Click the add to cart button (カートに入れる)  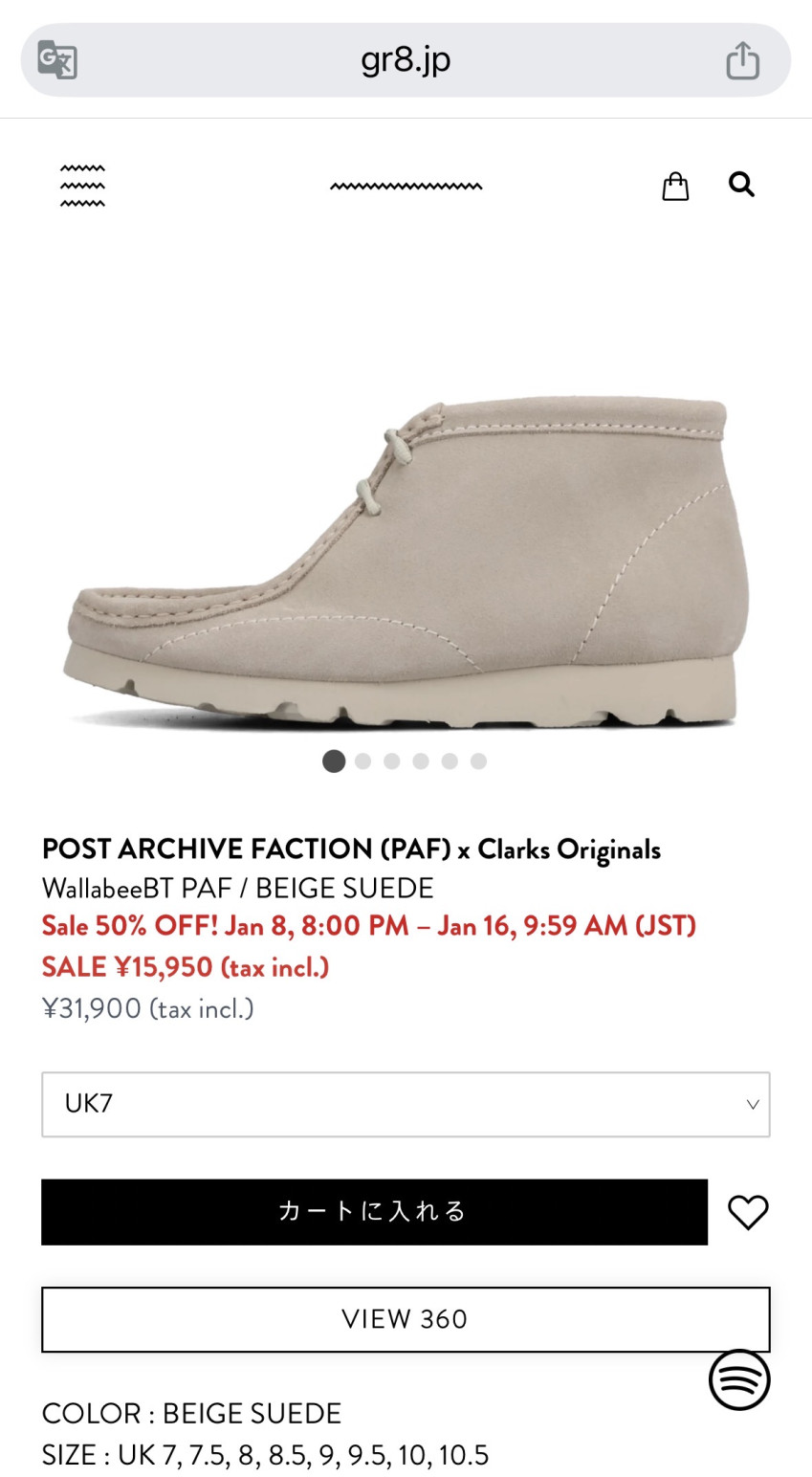374,1212
